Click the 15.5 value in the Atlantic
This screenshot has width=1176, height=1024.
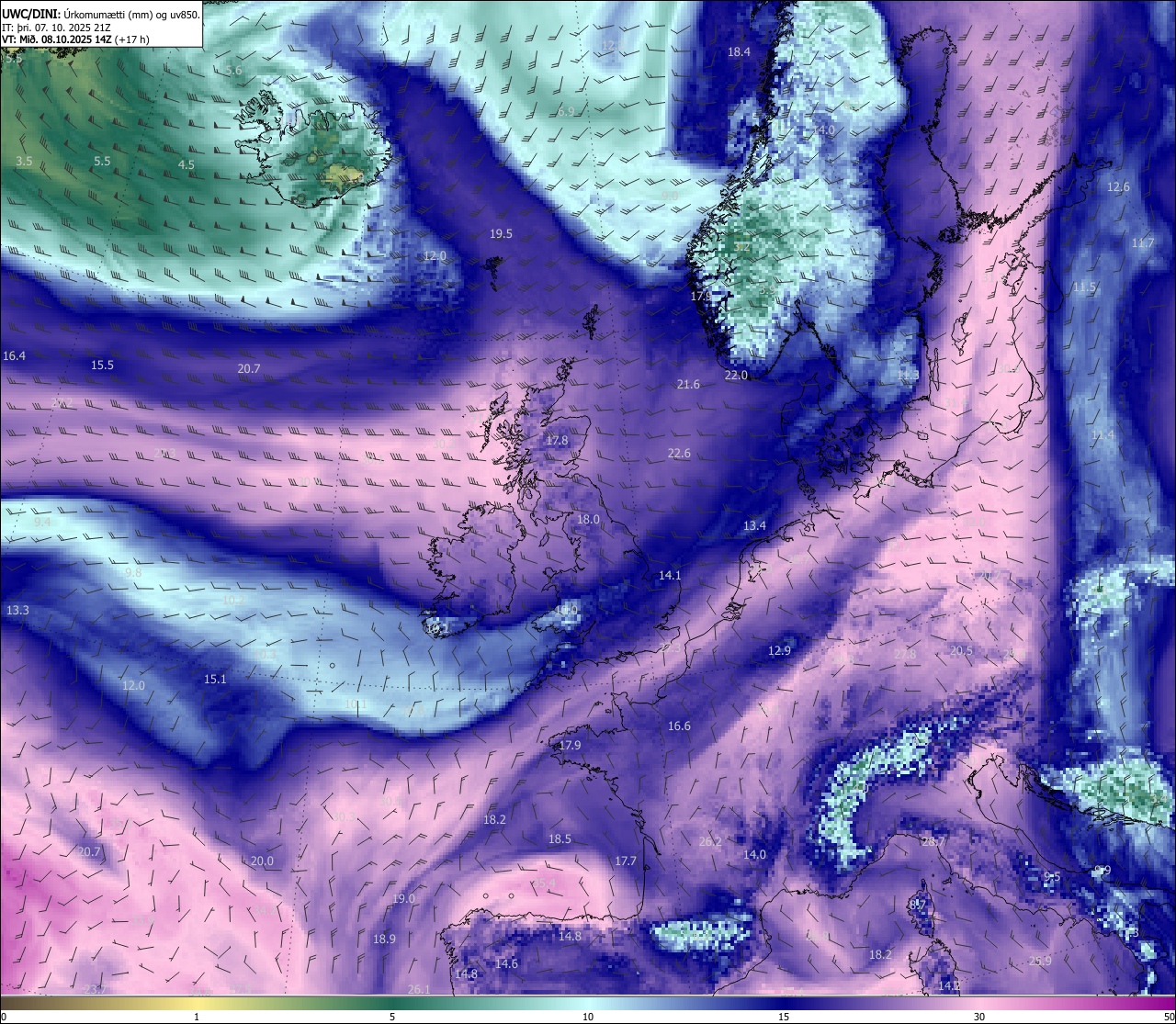[x=102, y=365]
